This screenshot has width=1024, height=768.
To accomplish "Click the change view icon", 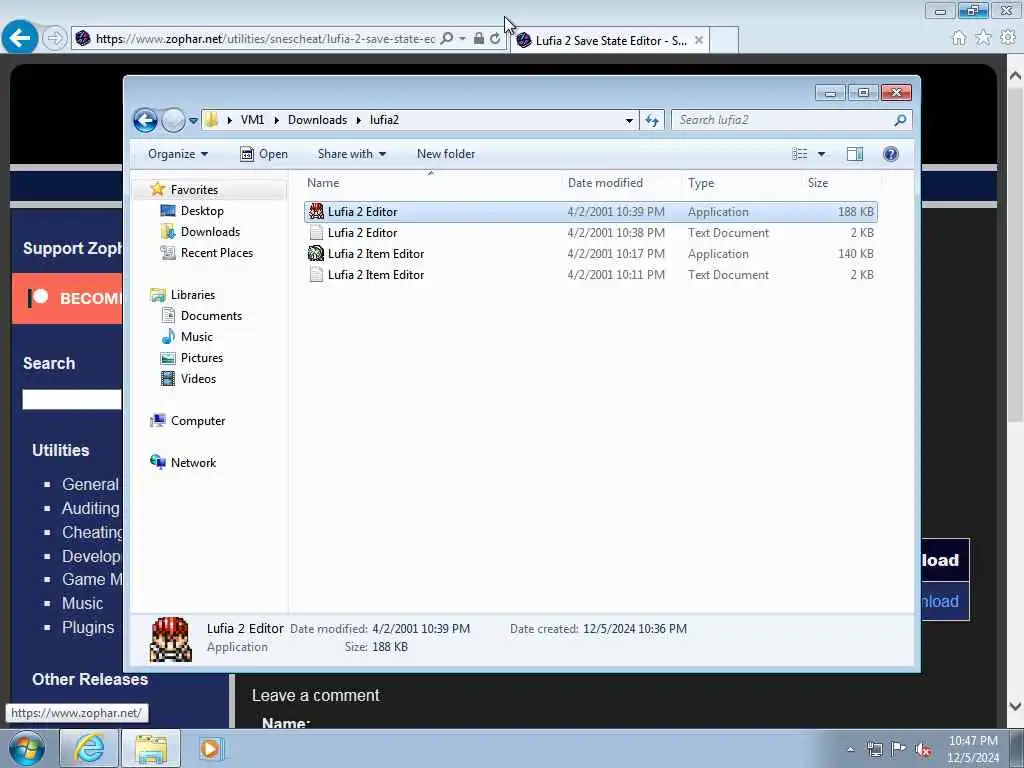I will coord(800,154).
